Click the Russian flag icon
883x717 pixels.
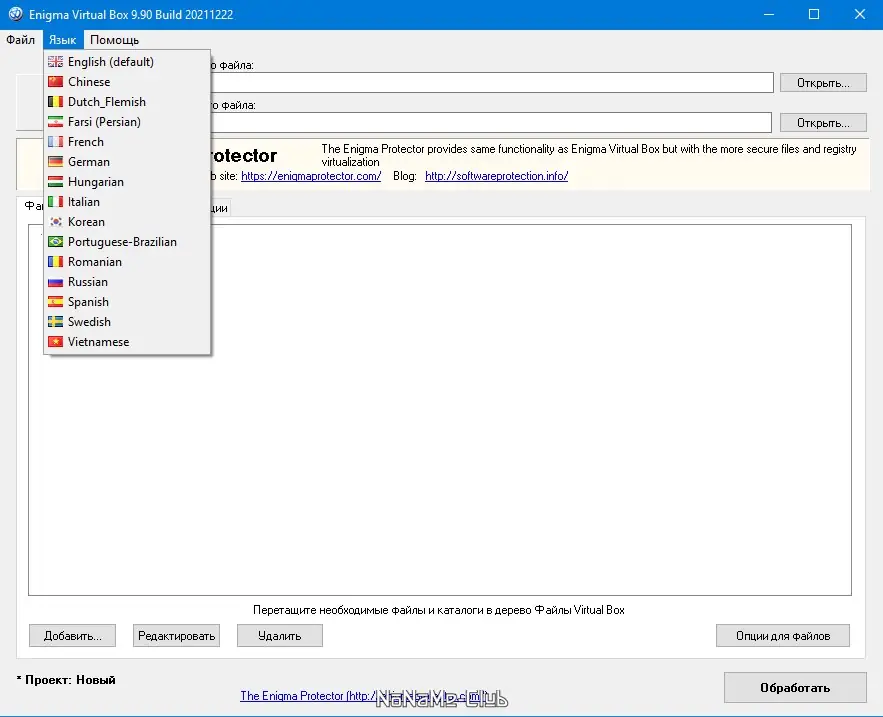click(55, 282)
